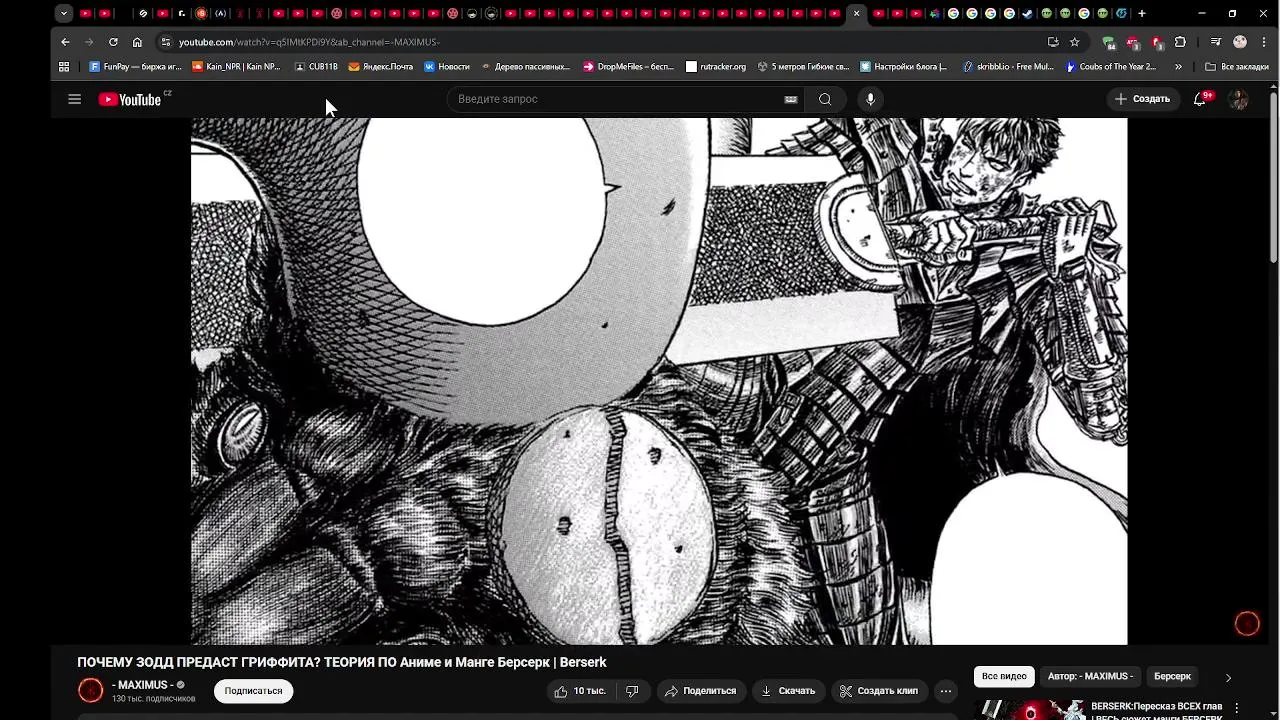Open Chrome three-dot menu
Screen dimensions: 1280x720
click(1262, 42)
